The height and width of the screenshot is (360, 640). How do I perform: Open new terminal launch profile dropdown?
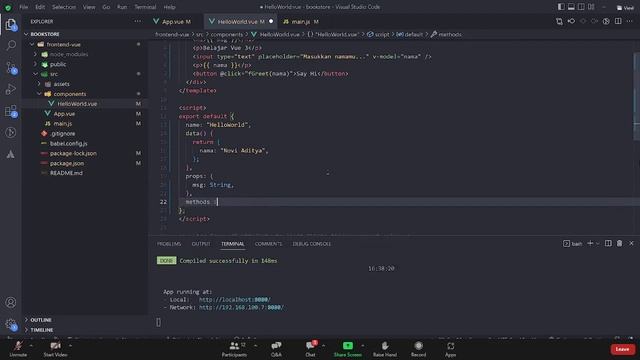click(598, 244)
